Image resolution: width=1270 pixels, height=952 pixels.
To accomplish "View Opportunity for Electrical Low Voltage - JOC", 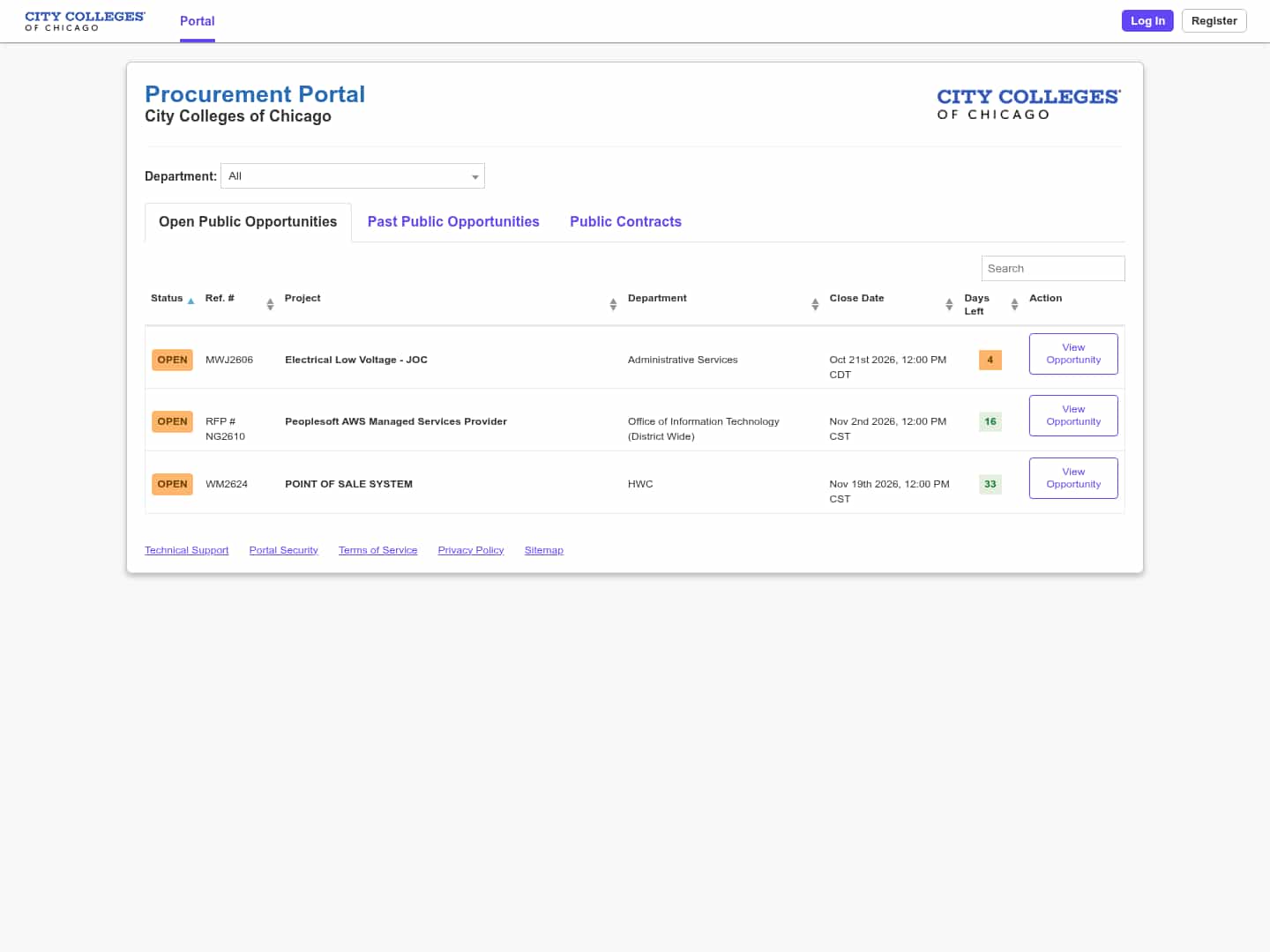I will click(1073, 353).
